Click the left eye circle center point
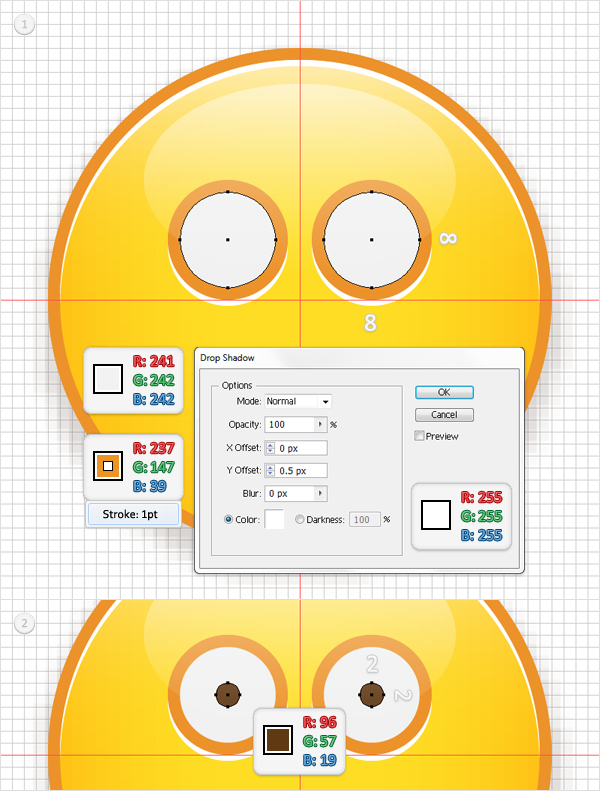 tap(228, 240)
